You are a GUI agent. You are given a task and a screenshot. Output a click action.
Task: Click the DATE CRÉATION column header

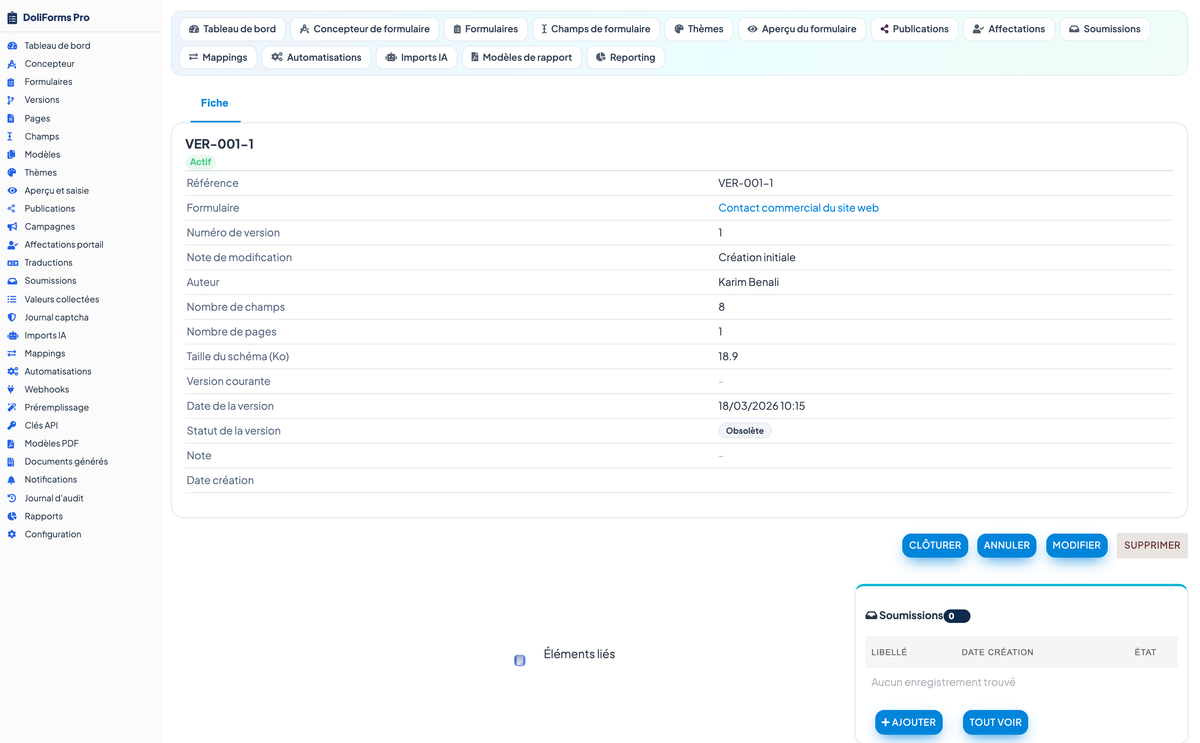pyautogui.click(x=997, y=652)
